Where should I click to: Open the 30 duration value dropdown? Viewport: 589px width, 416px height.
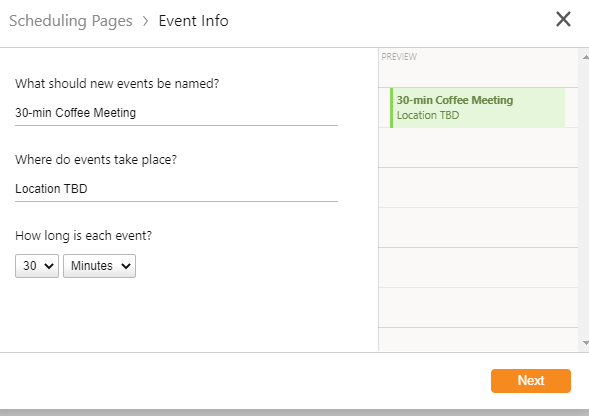[37, 266]
